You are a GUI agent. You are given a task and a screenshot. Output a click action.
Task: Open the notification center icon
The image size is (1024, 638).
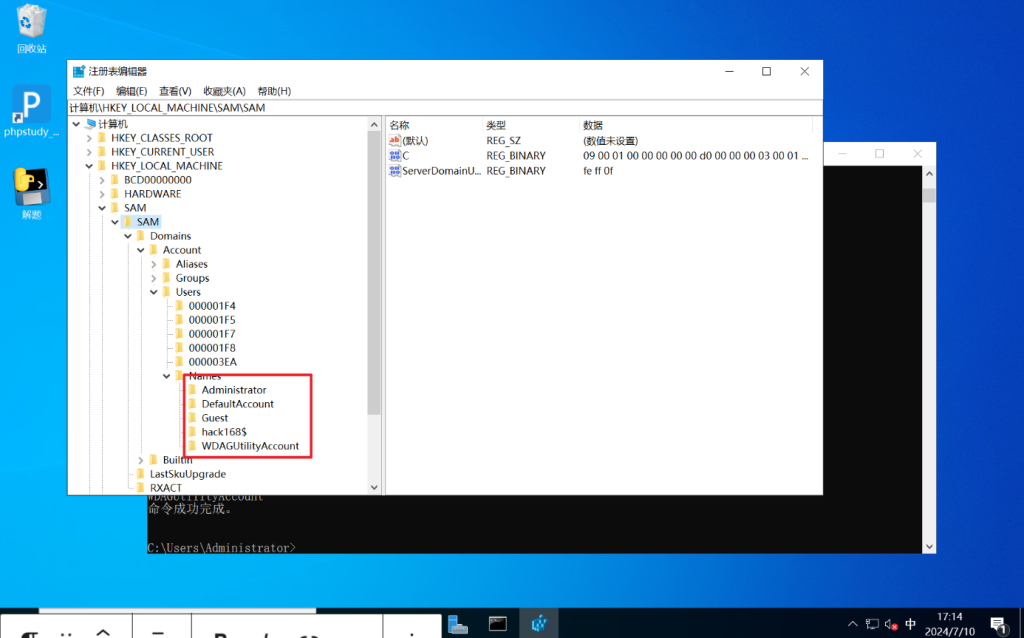[x=997, y=624]
